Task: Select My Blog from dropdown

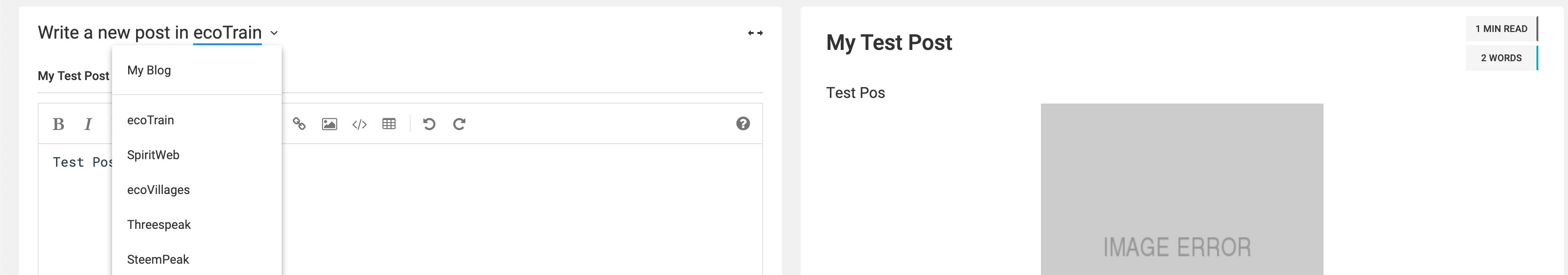Action: pyautogui.click(x=149, y=71)
